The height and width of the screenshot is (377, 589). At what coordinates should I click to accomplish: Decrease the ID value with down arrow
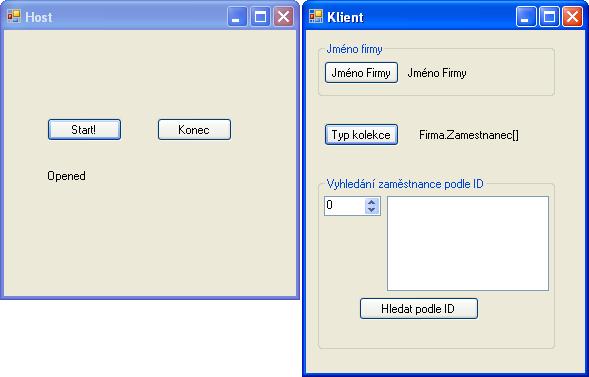tap(372, 210)
